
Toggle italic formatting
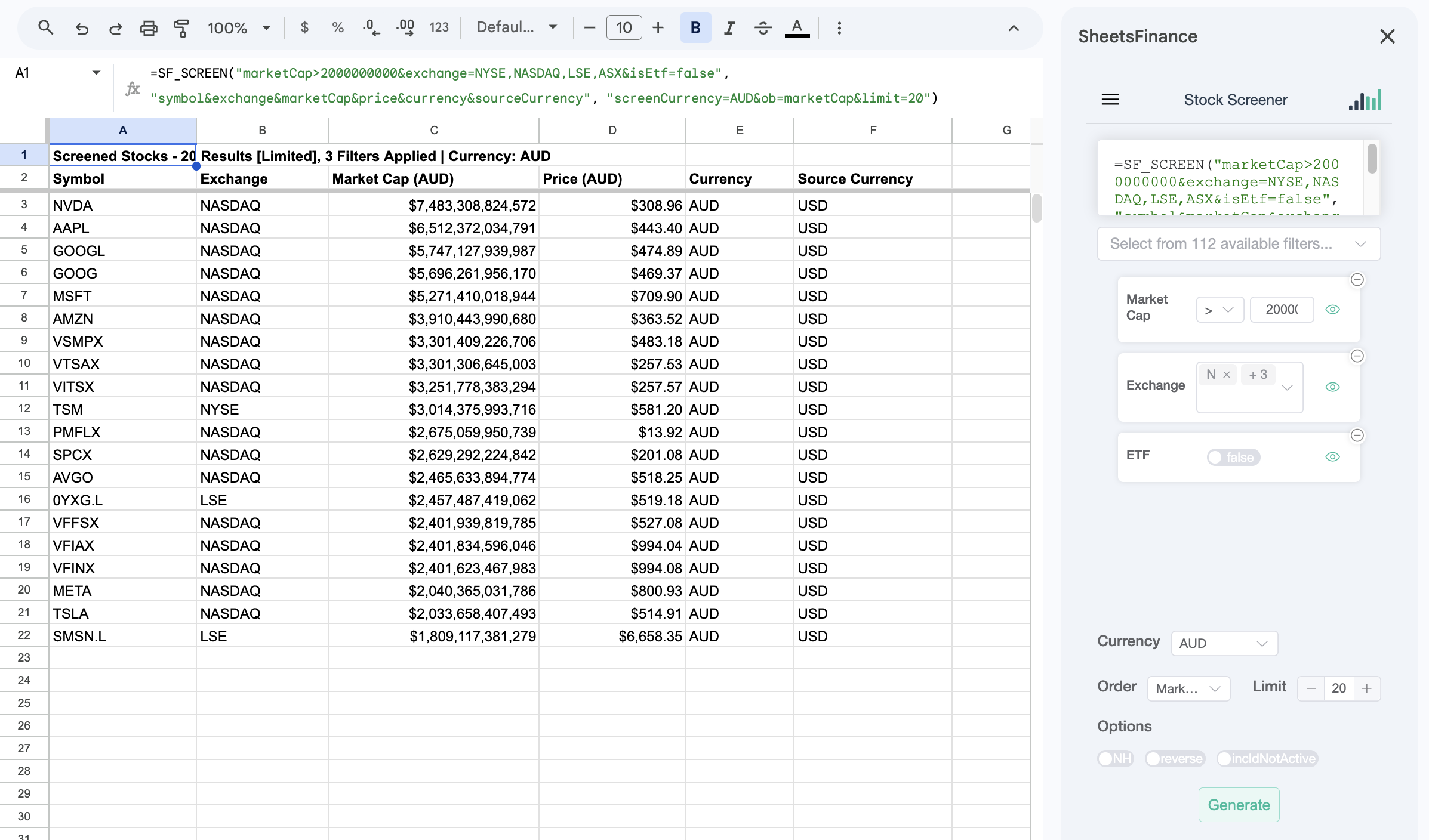point(729,27)
